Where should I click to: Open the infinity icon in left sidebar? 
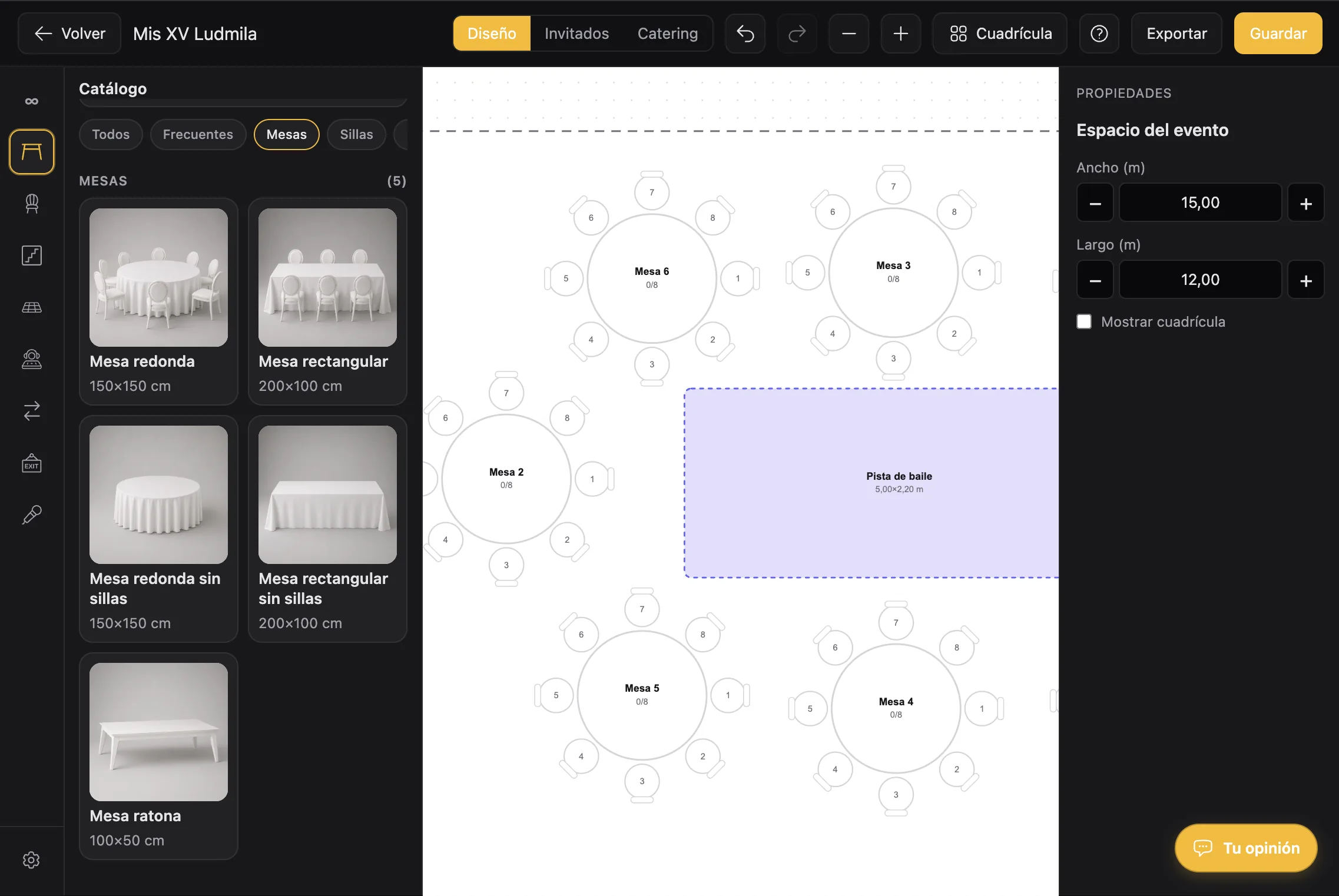click(32, 101)
